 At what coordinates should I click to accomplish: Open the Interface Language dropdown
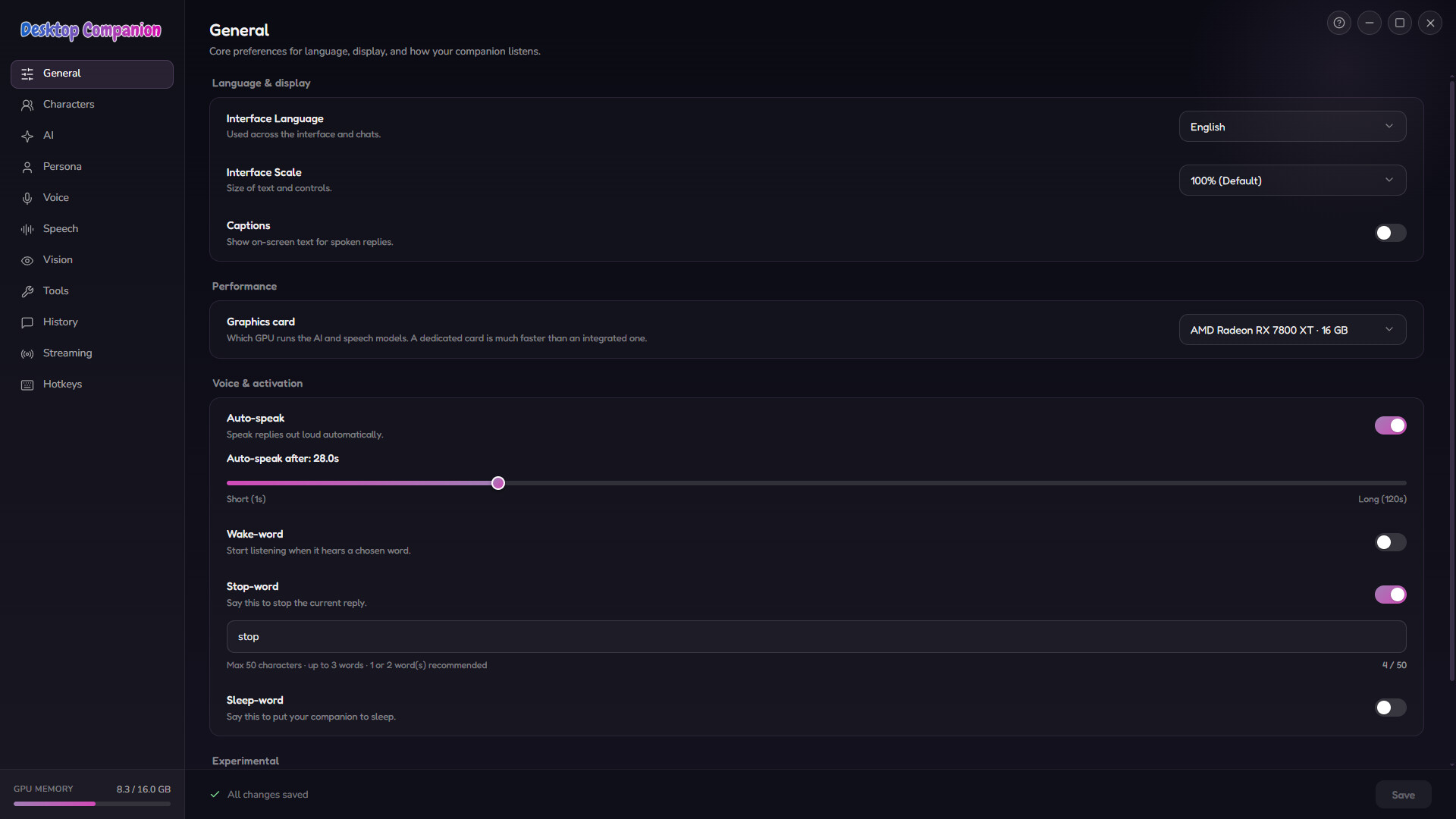[x=1292, y=127]
